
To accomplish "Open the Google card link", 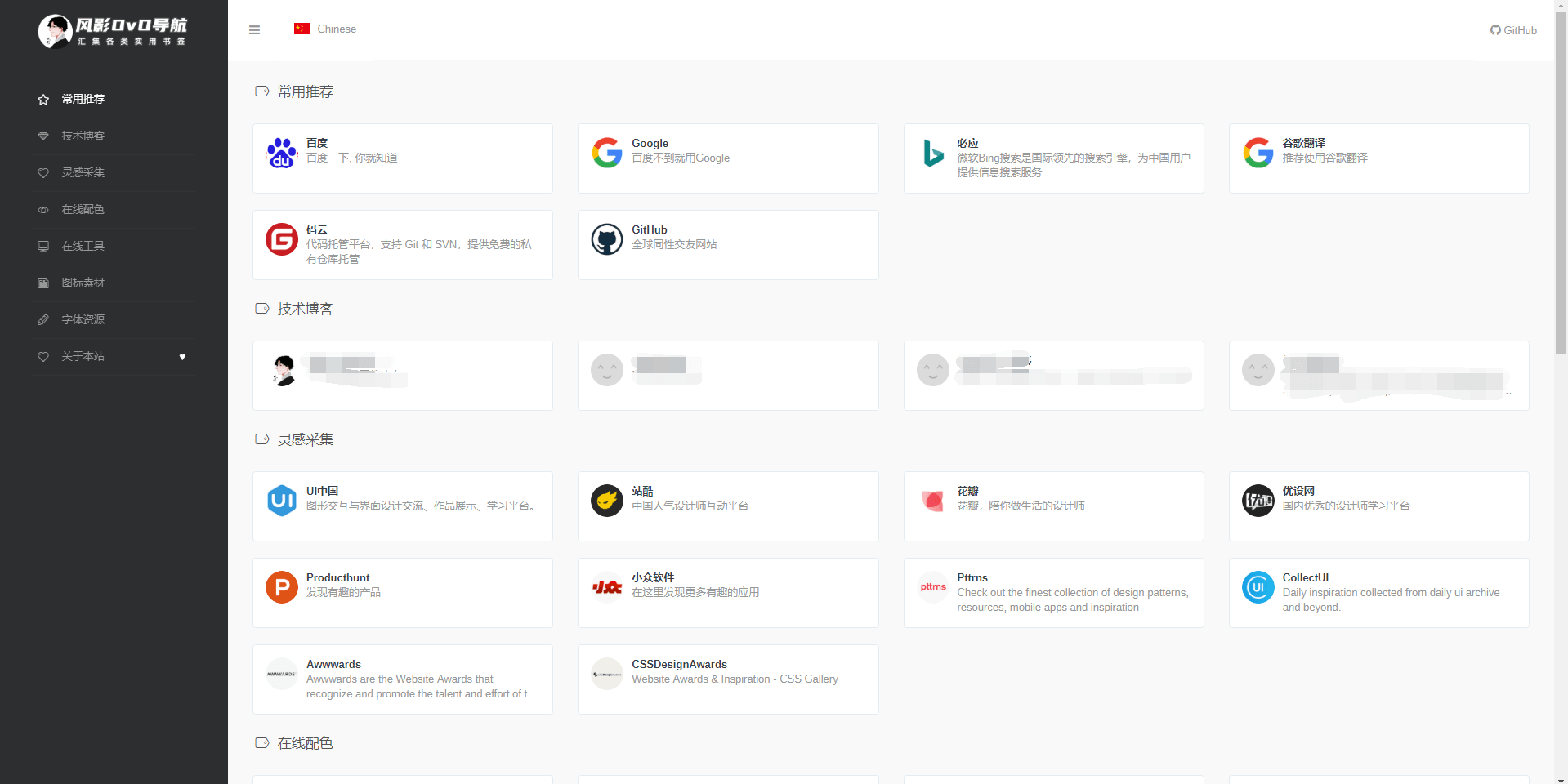I will coord(727,158).
